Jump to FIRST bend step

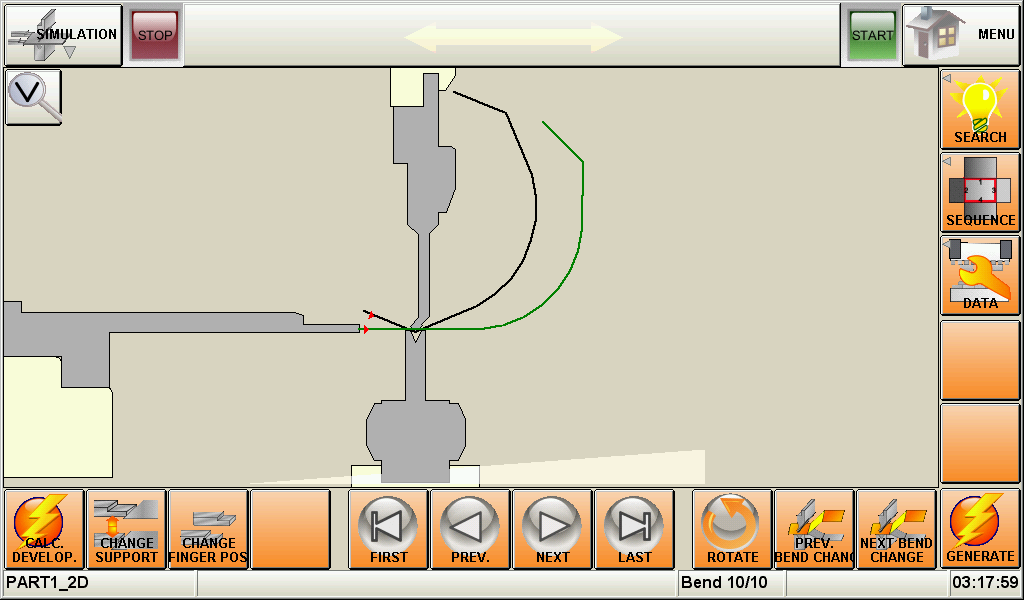click(388, 529)
